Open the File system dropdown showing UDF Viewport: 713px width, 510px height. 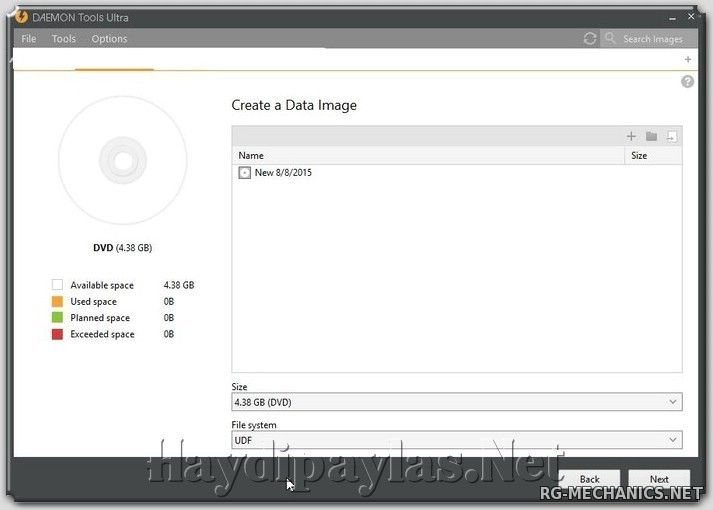[x=456, y=440]
